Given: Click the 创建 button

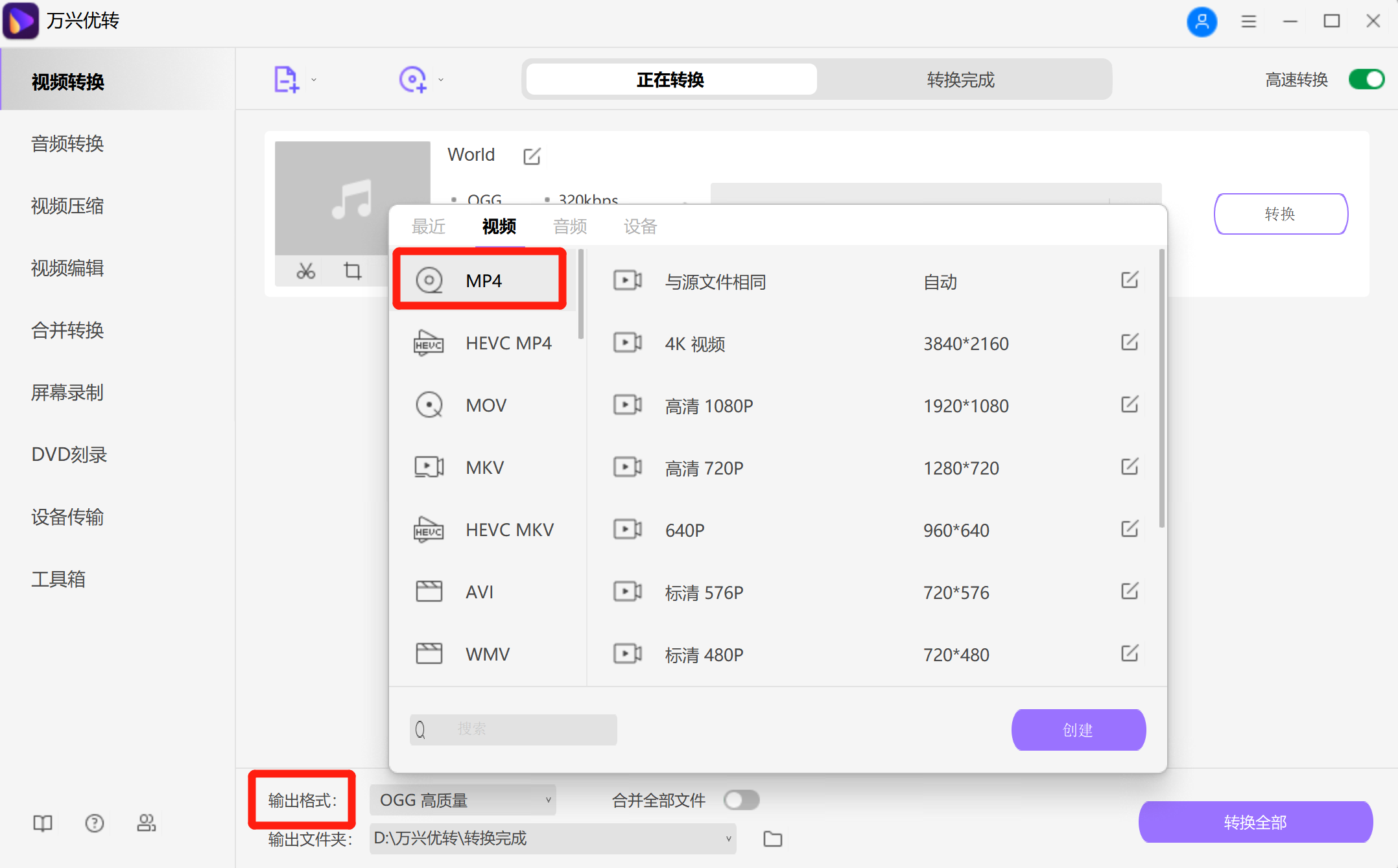Looking at the screenshot, I should tap(1078, 730).
